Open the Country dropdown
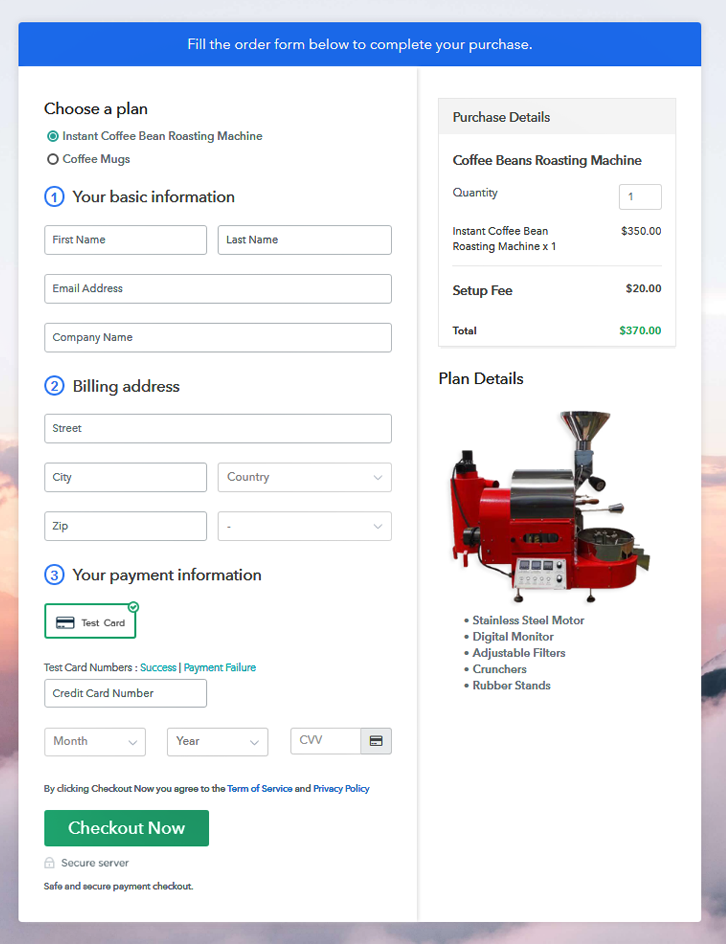Screen dimensions: 726x944 tap(305, 477)
